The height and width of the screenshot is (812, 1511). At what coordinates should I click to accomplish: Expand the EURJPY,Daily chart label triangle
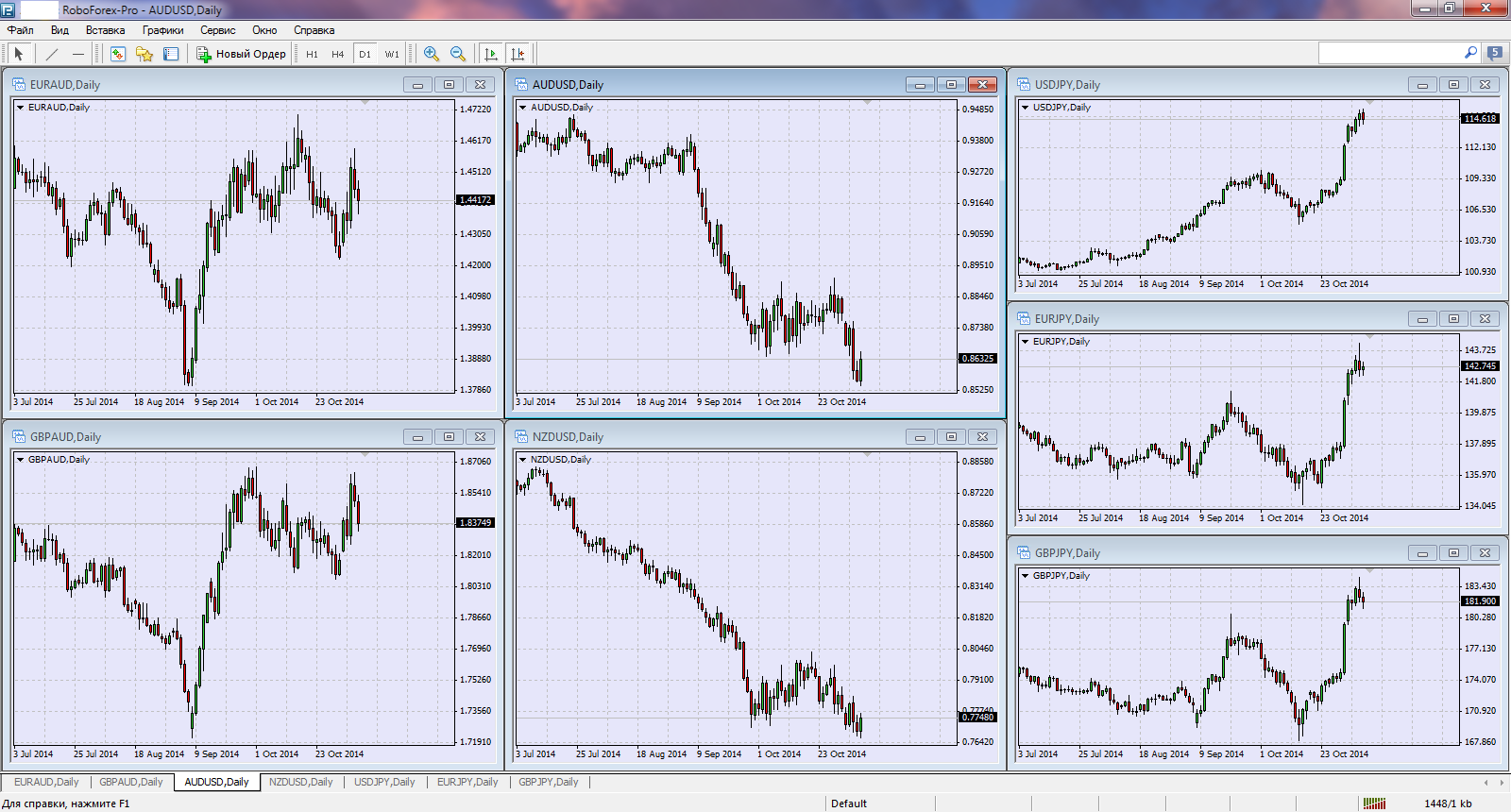pos(1026,341)
